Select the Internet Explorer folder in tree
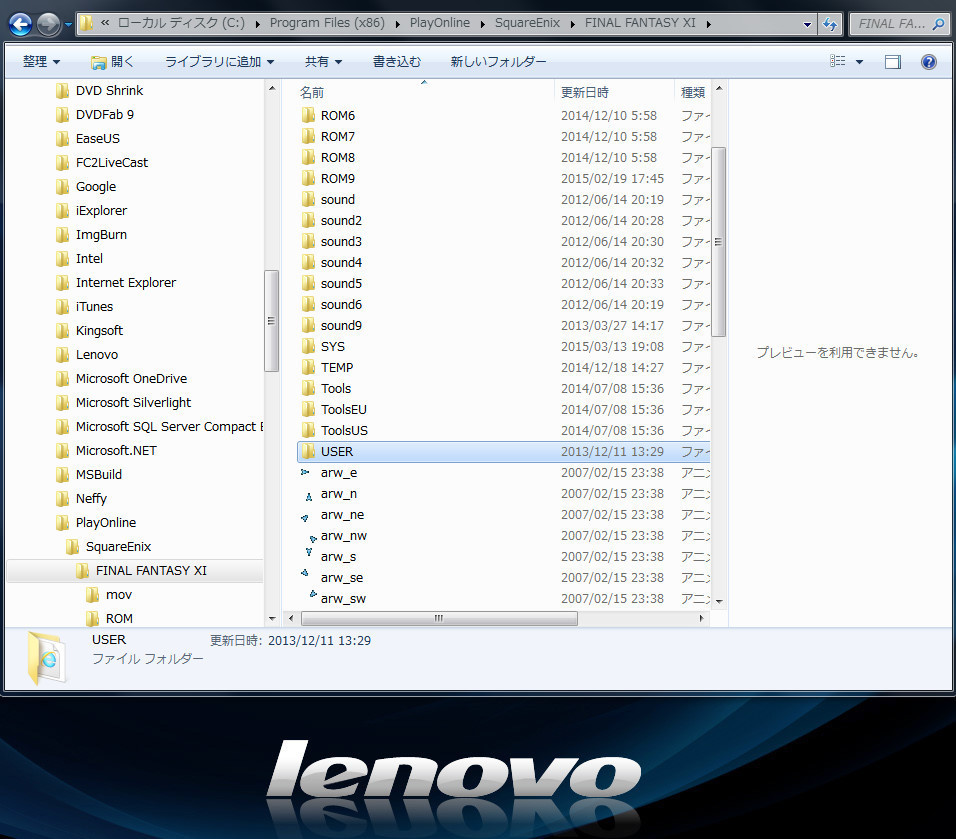 126,283
